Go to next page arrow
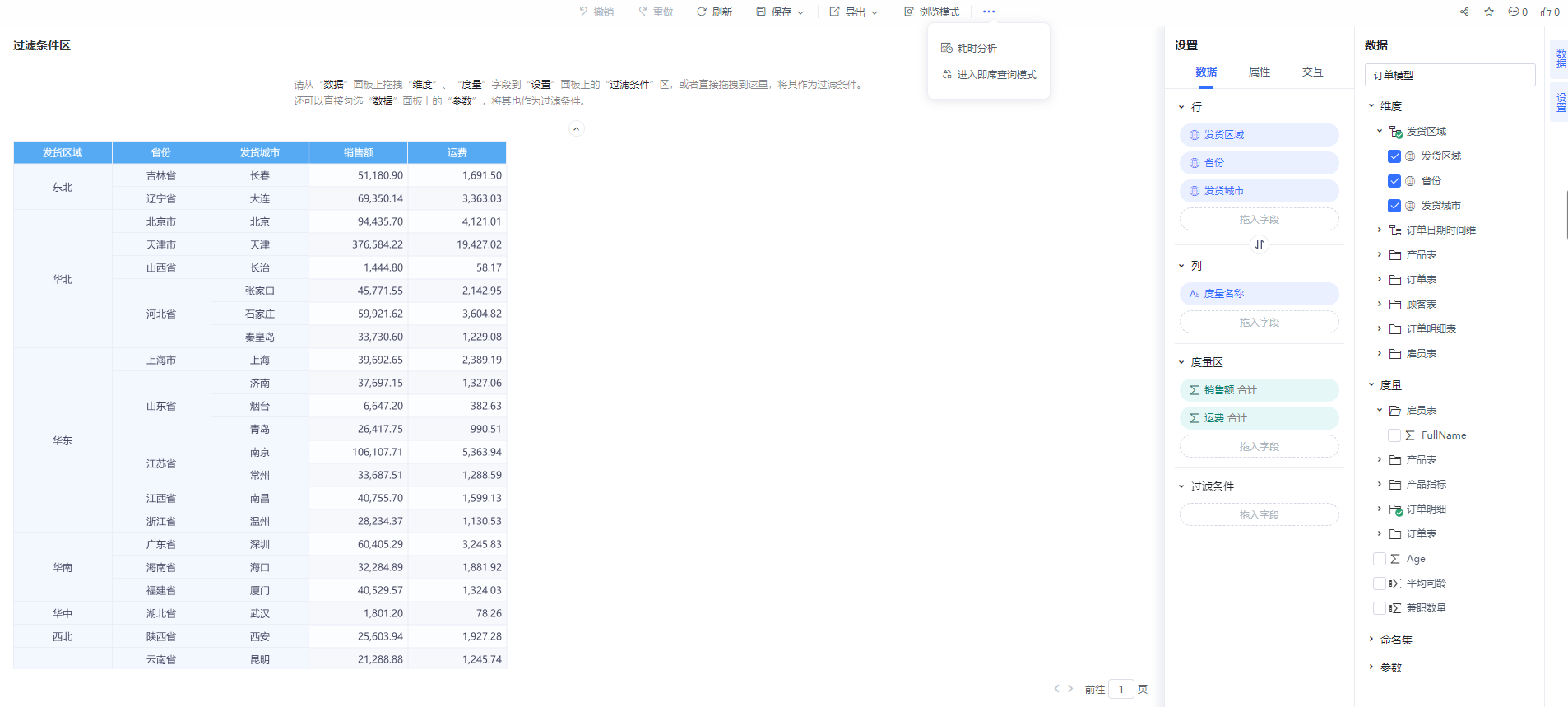Viewport: 1568px width, 707px height. pyautogui.click(x=1070, y=689)
